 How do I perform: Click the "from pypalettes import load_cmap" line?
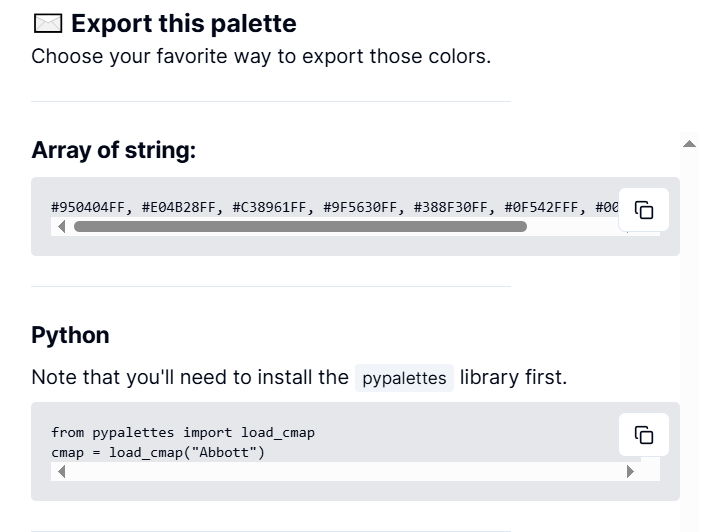point(183,432)
